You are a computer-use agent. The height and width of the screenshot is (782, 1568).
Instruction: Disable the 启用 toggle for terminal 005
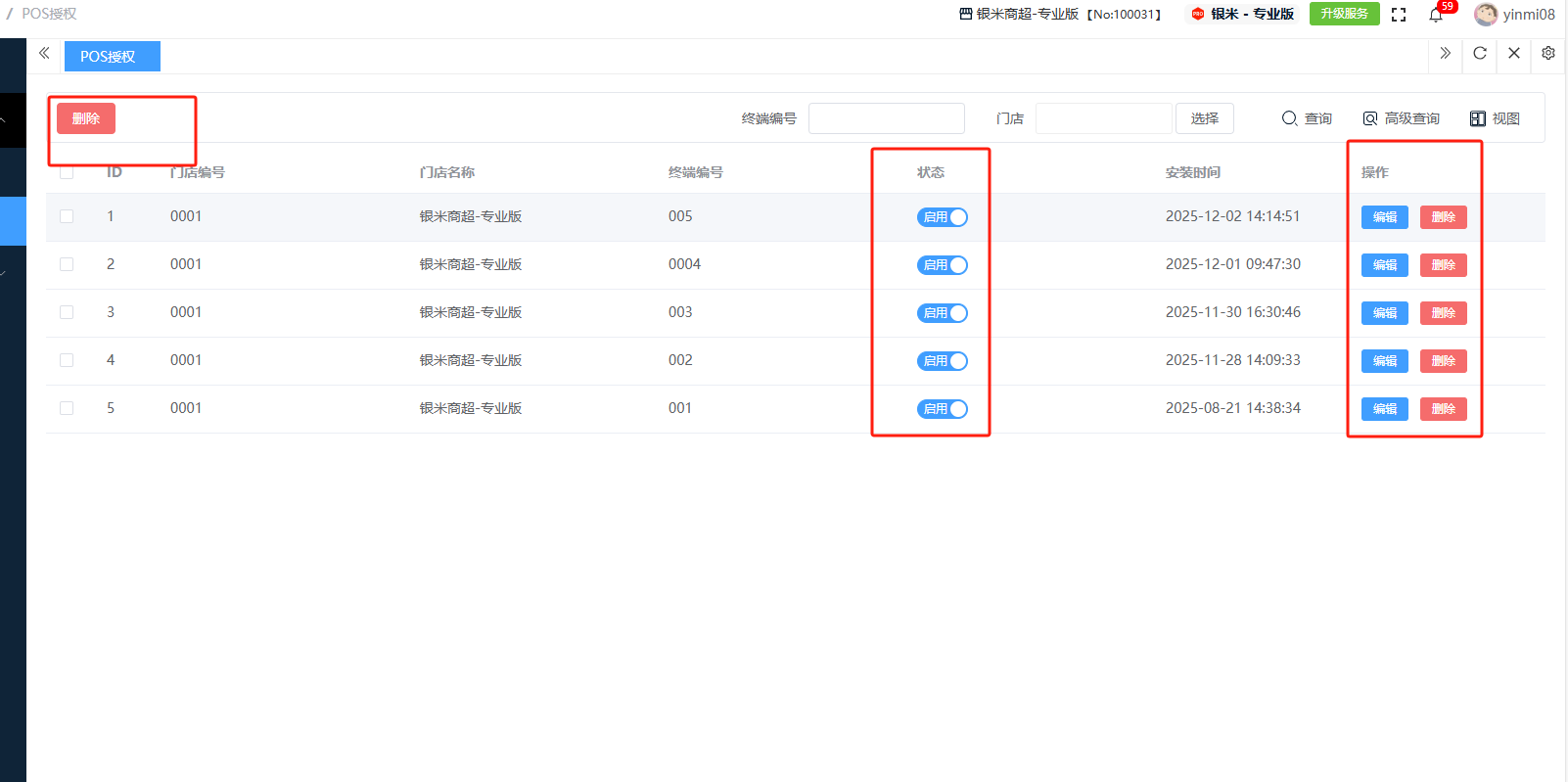point(942,217)
